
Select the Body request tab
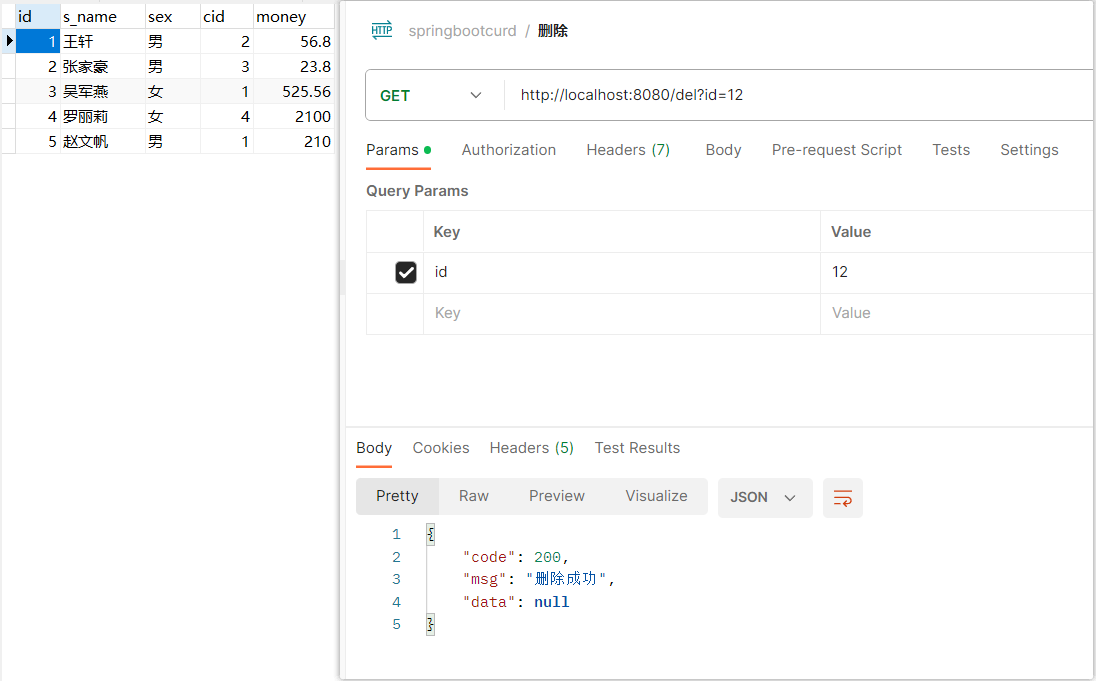(x=723, y=150)
